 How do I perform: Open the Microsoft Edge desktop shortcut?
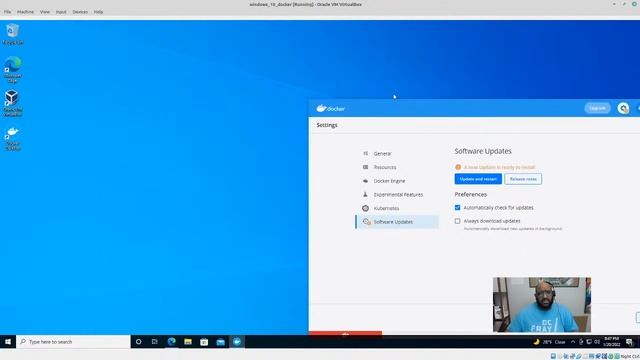tap(13, 69)
